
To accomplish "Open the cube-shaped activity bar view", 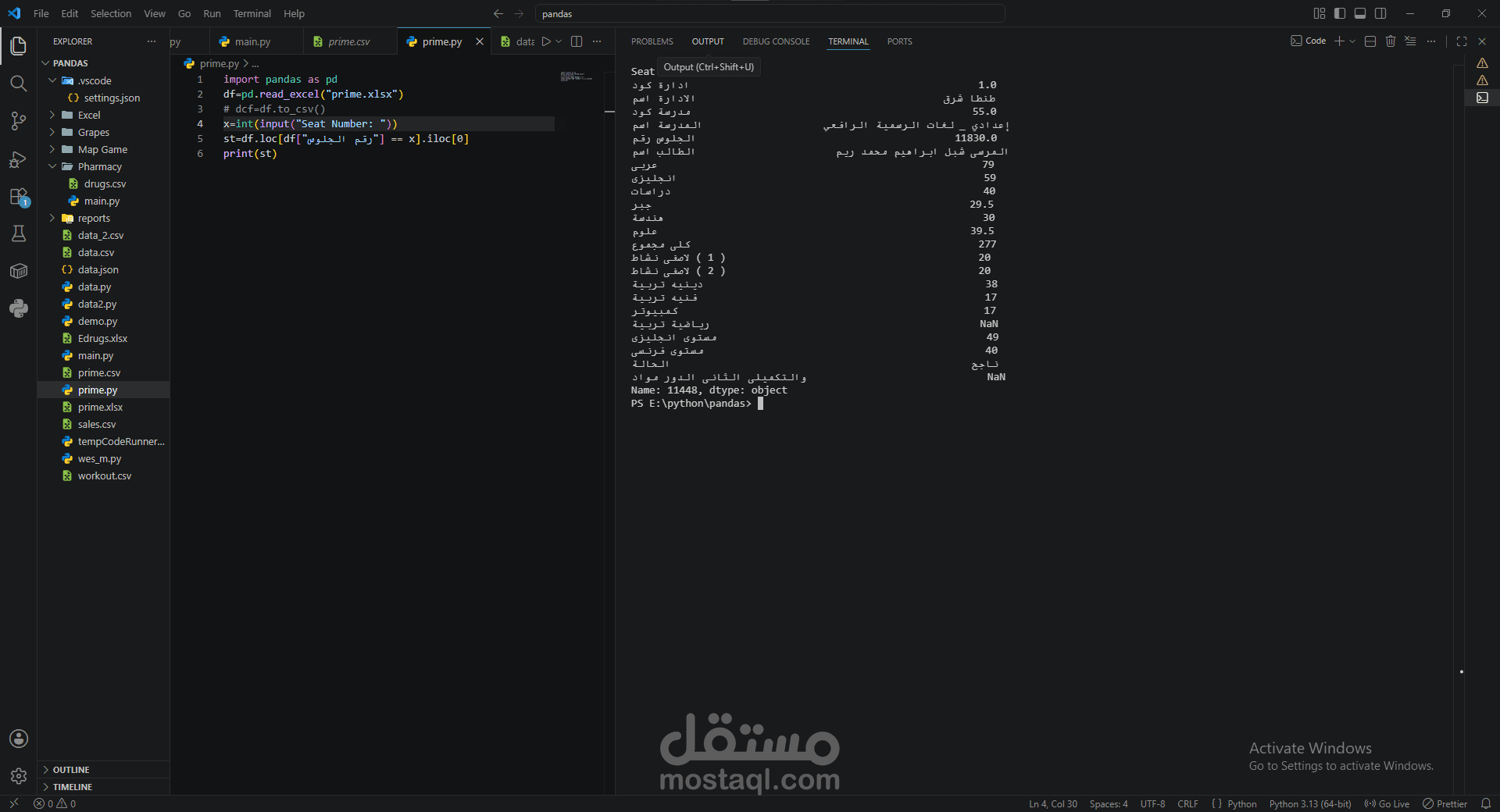I will 19,271.
